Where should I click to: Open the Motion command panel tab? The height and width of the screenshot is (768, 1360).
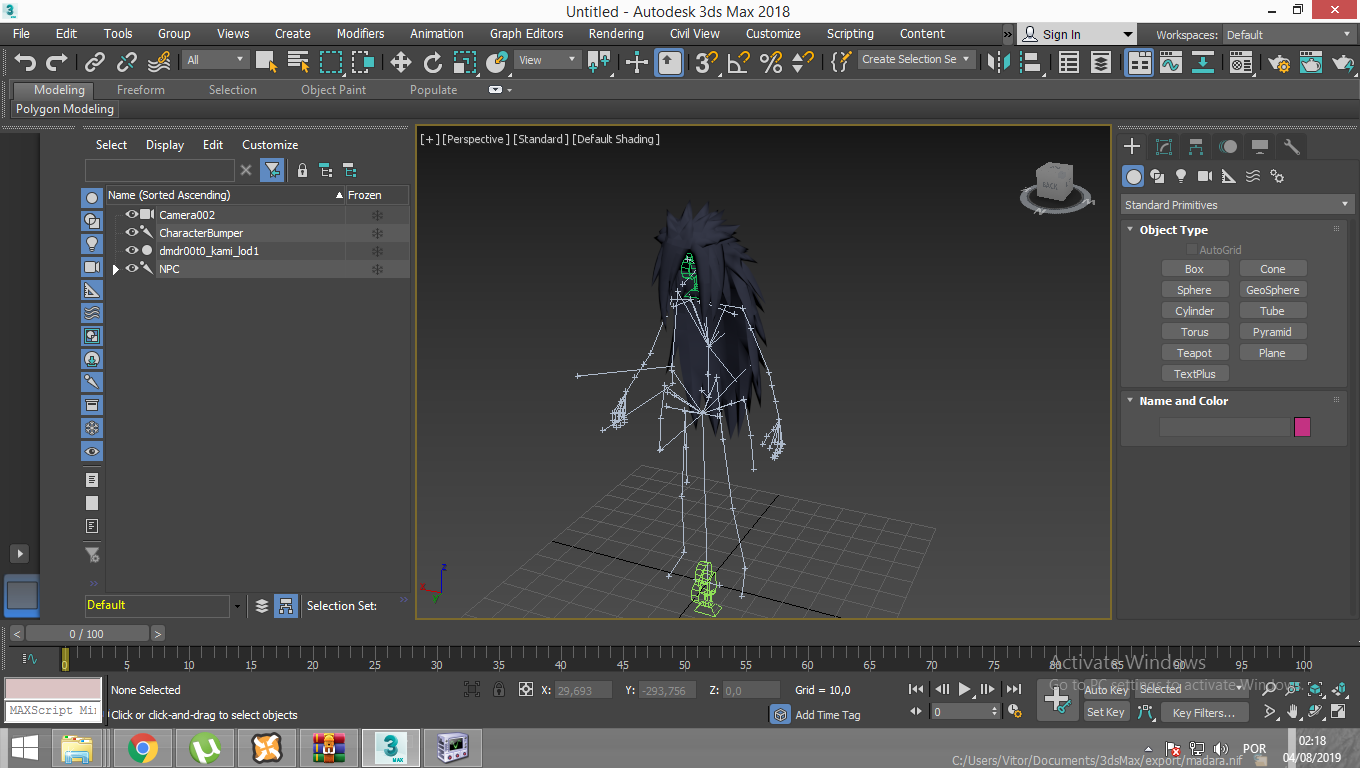tap(1228, 147)
